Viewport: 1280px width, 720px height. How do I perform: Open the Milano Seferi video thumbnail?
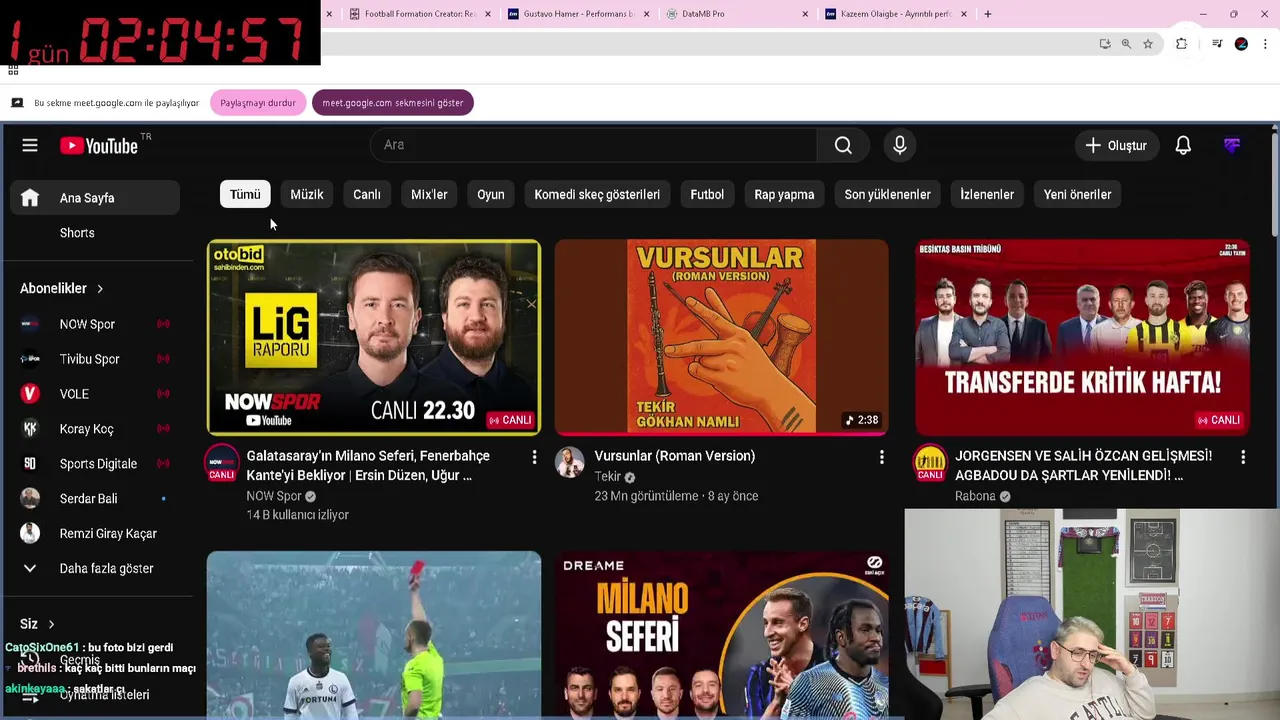[x=721, y=635]
